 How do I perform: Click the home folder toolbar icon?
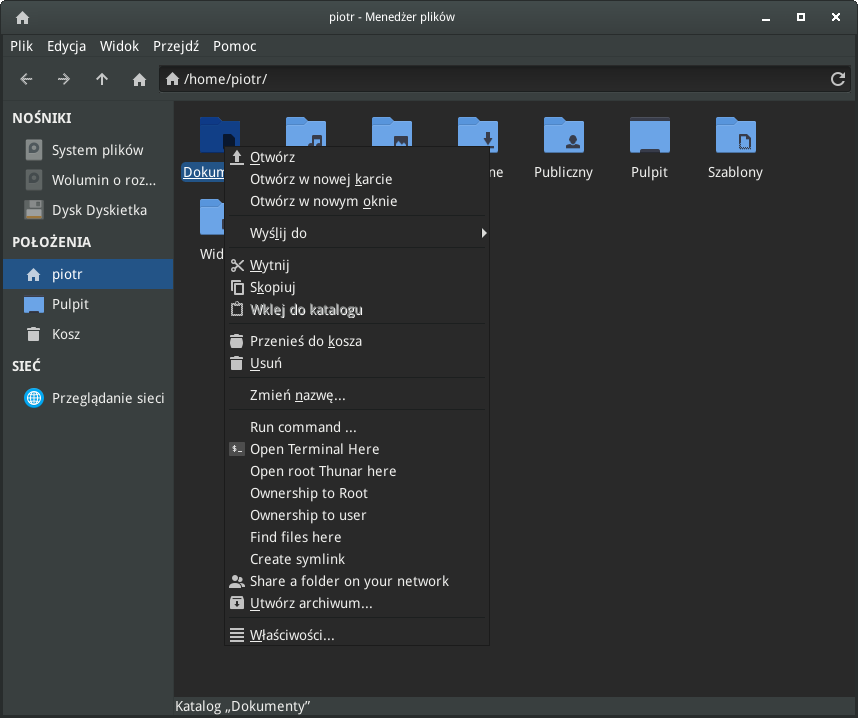tap(140, 79)
